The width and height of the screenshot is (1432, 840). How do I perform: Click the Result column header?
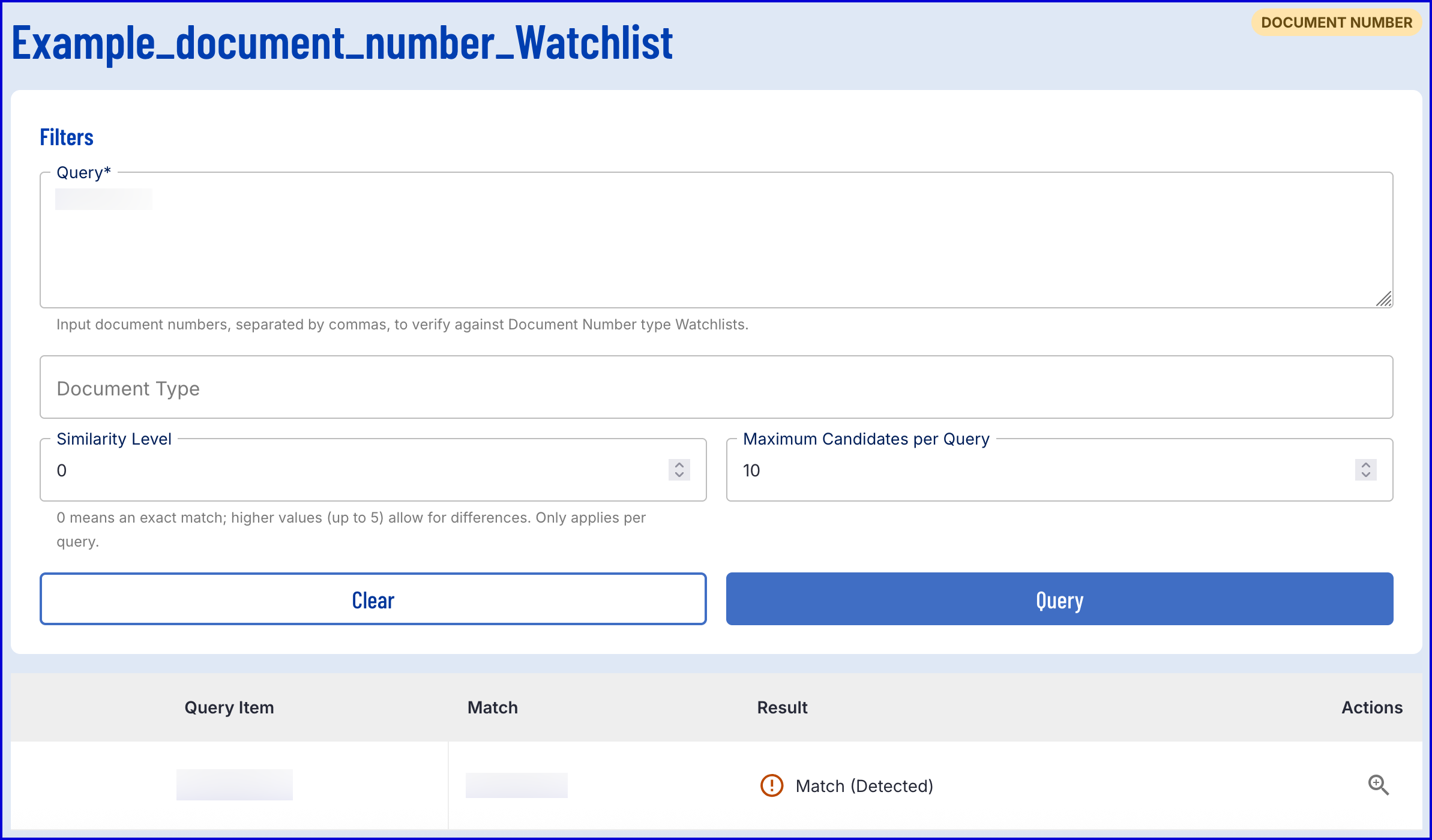click(x=782, y=707)
